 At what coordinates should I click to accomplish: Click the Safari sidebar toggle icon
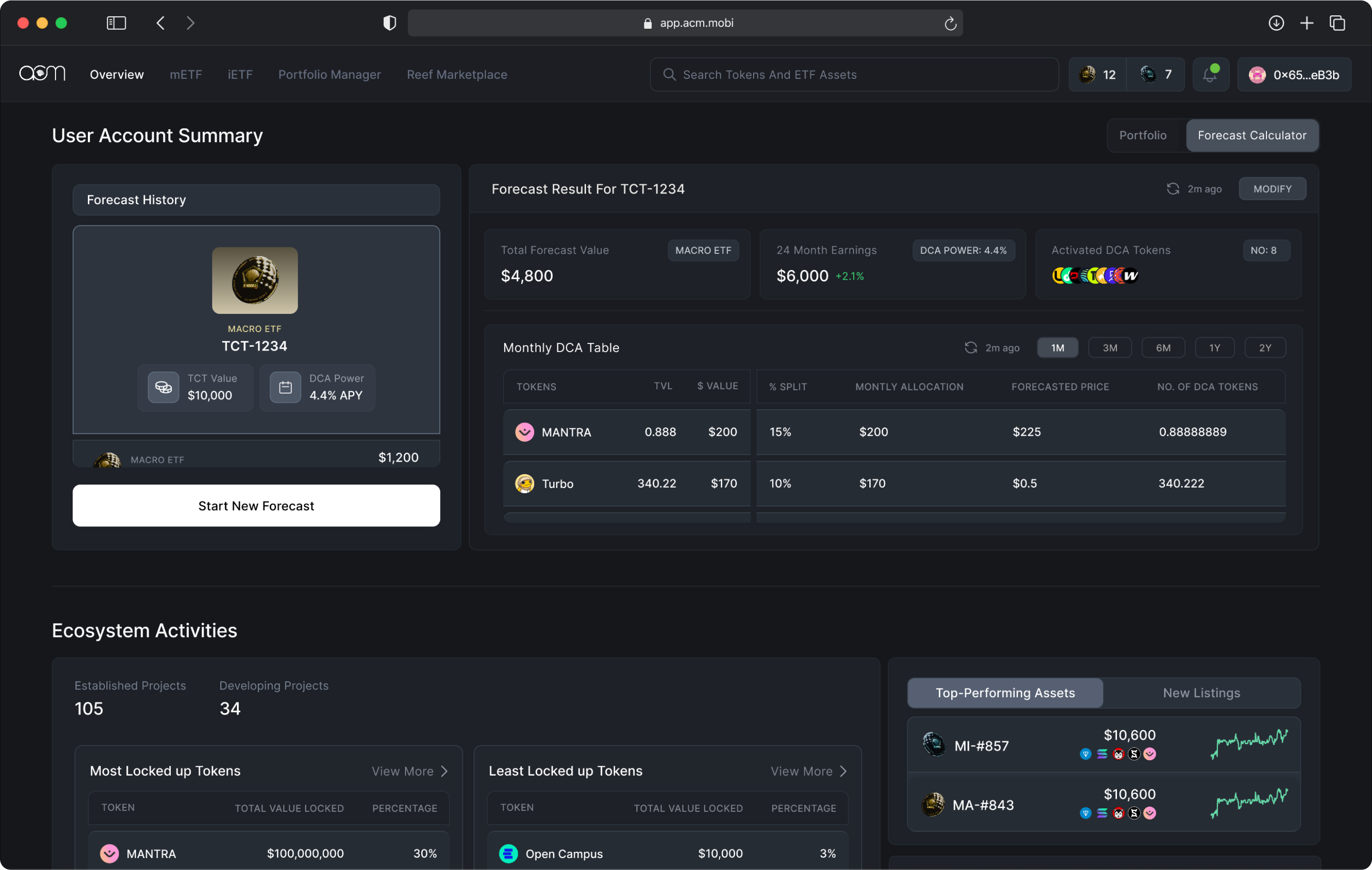click(116, 23)
